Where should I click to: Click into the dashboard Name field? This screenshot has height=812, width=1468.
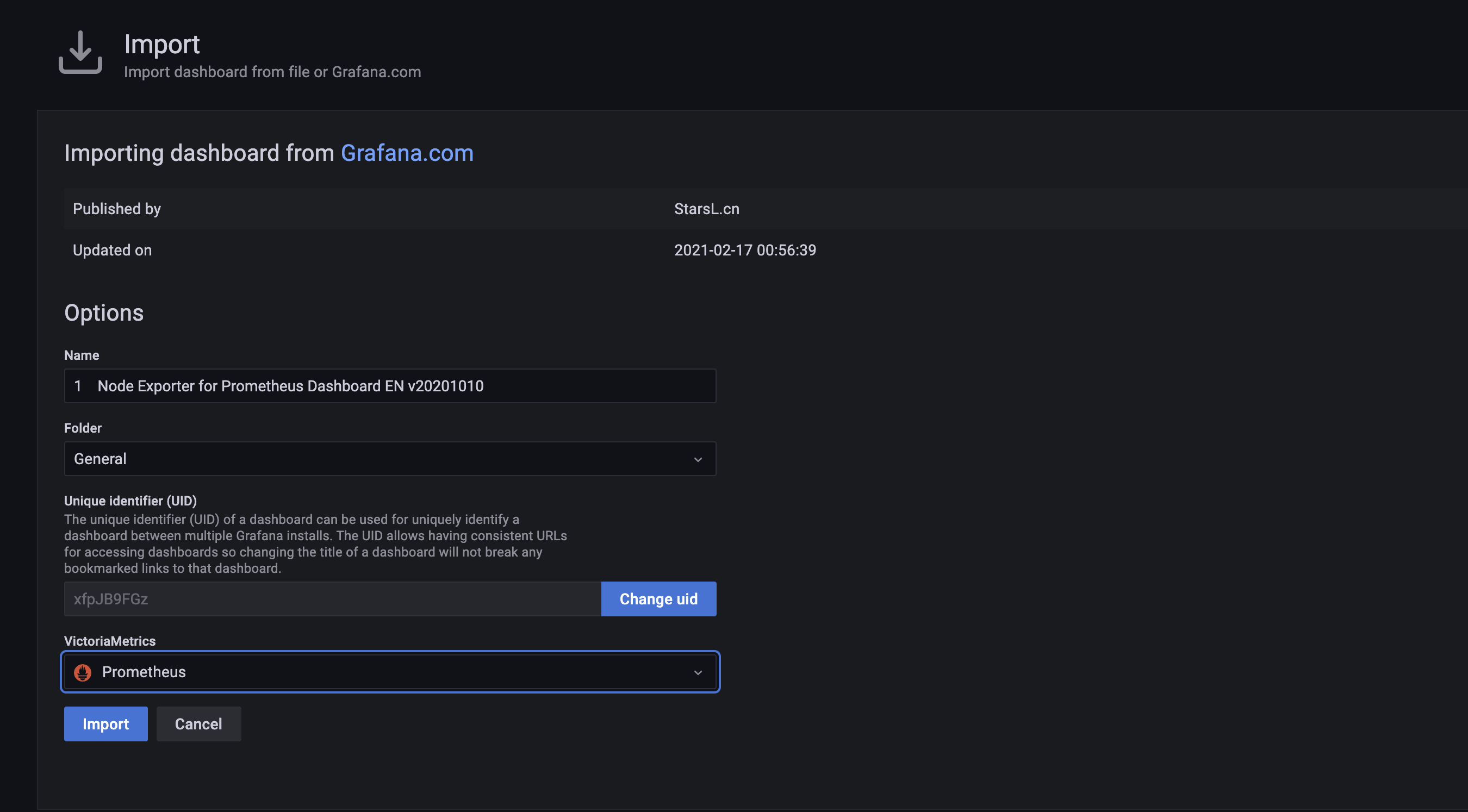[x=390, y=386]
